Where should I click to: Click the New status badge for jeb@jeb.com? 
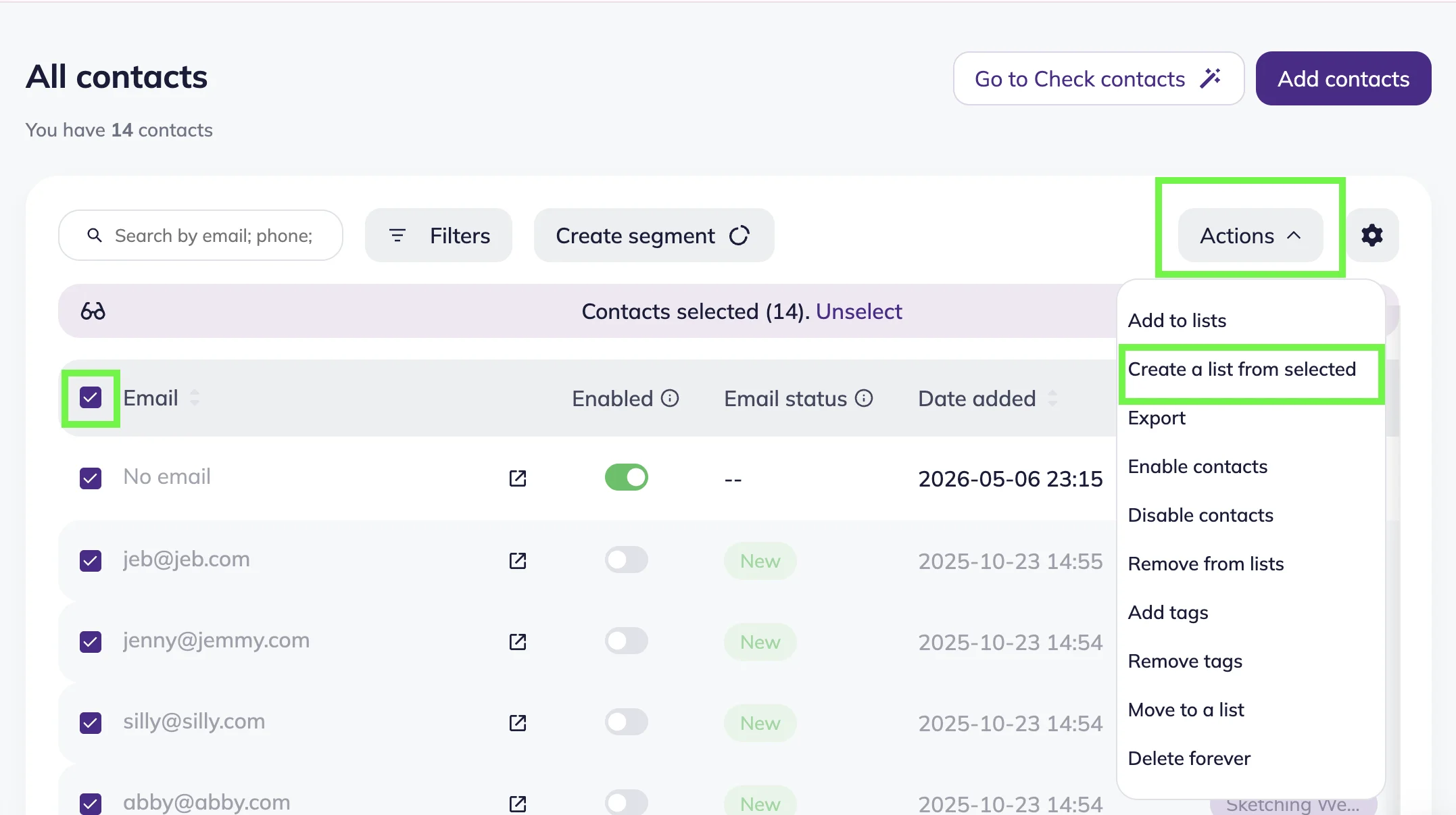pyautogui.click(x=760, y=561)
